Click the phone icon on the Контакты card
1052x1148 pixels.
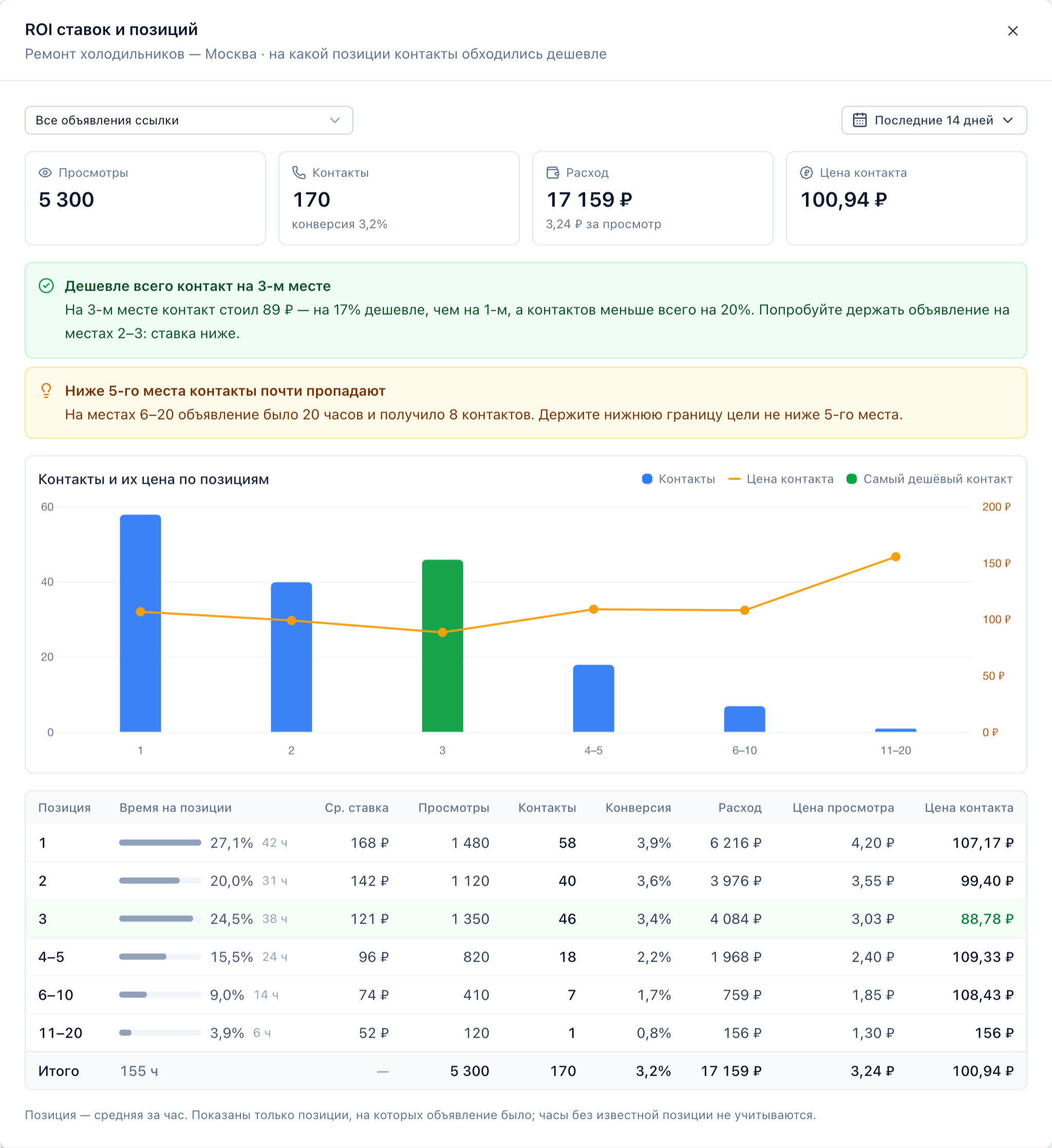(298, 173)
